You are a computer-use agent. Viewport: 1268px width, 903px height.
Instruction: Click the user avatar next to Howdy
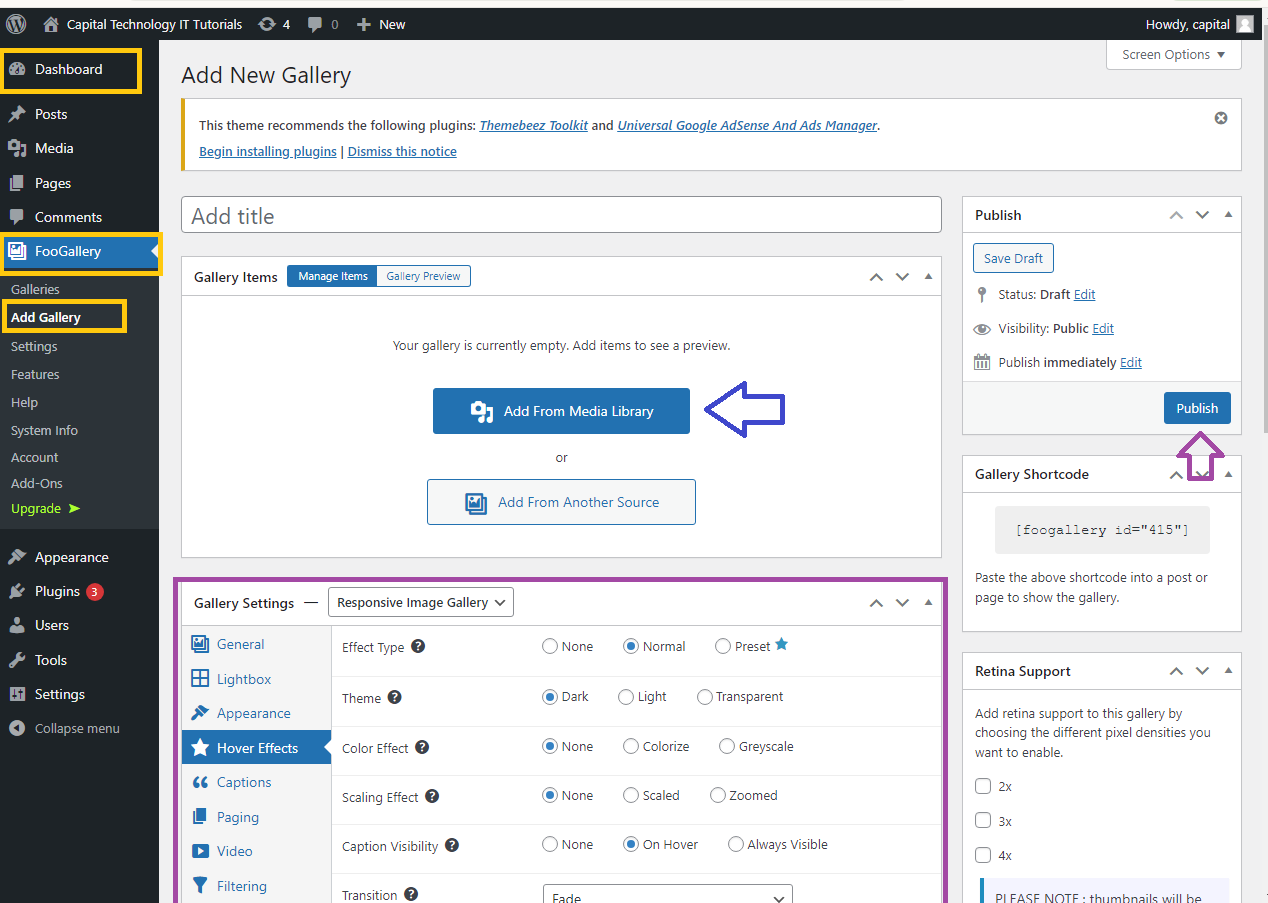(x=1244, y=24)
